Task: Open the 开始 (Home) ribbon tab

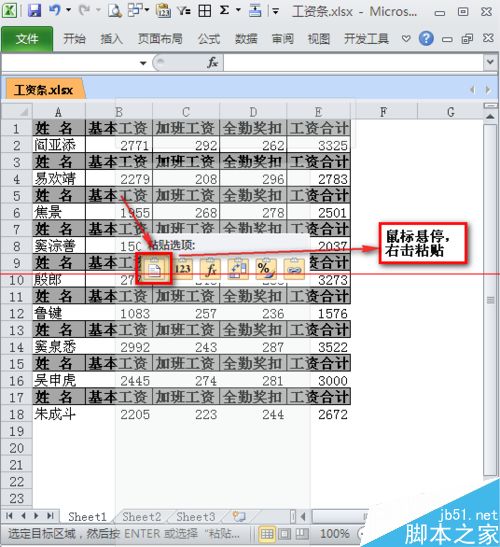Action: (74, 38)
